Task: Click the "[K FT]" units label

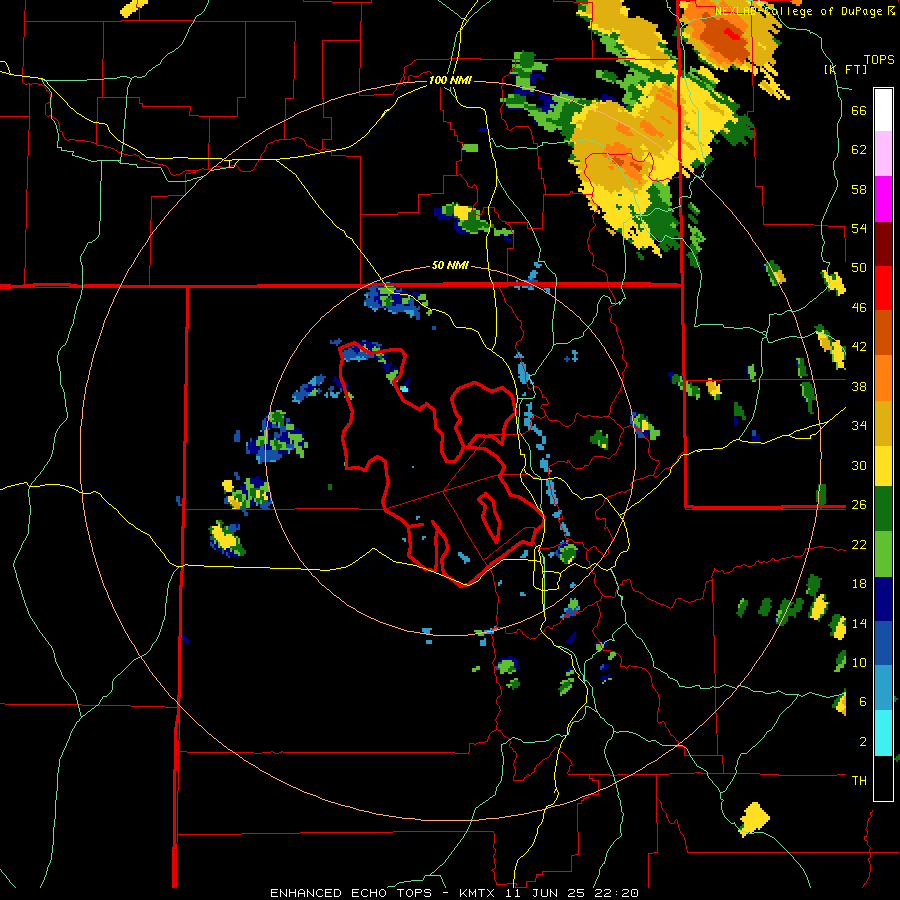Action: pos(846,69)
